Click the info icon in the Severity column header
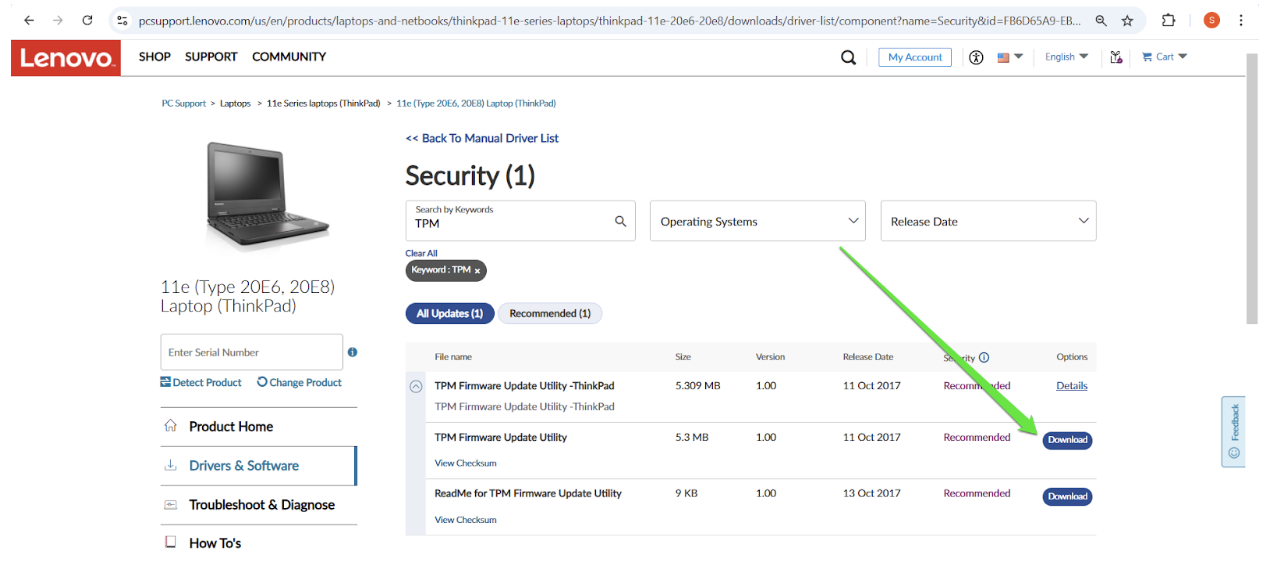 (984, 357)
